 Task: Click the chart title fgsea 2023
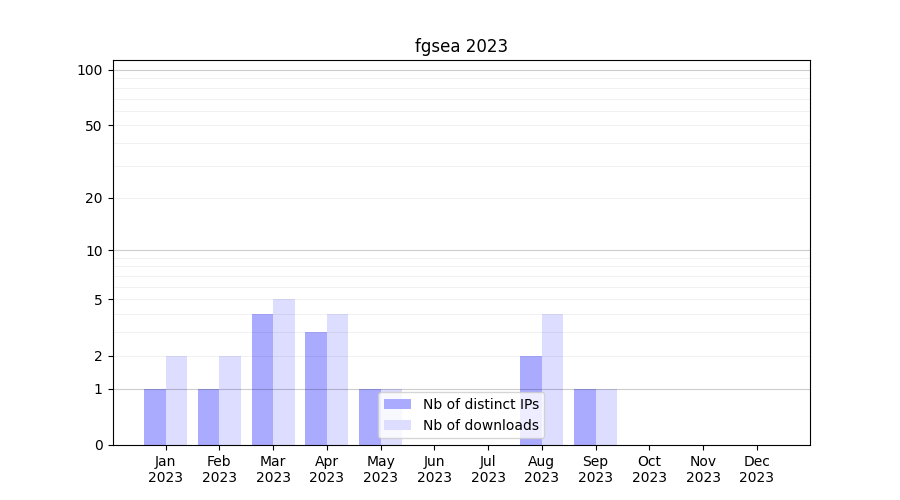[x=461, y=46]
